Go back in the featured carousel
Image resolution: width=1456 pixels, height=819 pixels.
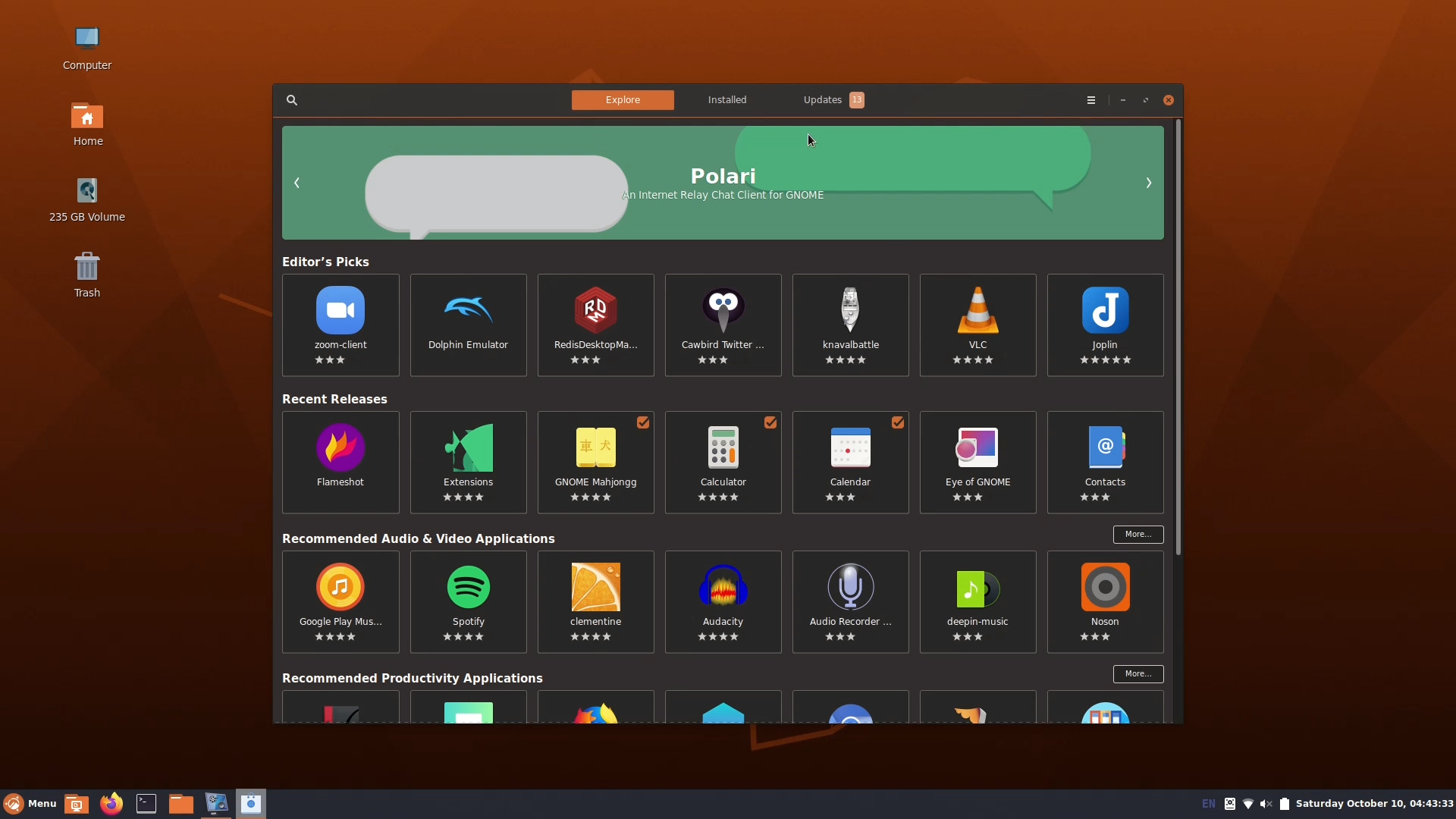point(297,183)
